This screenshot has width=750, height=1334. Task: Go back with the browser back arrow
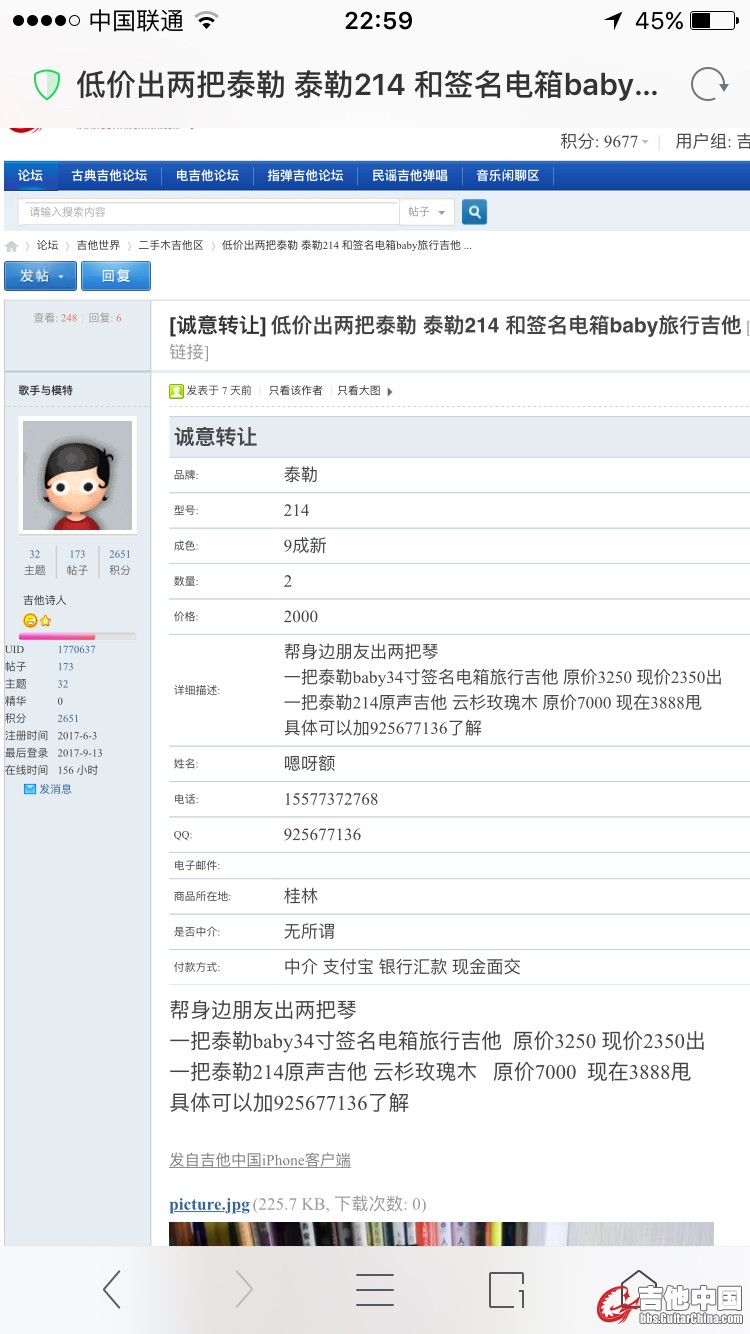pyautogui.click(x=112, y=1290)
